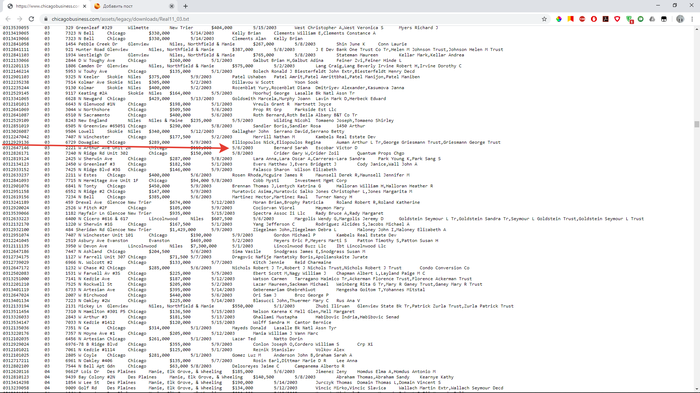Close the Добавить пост tab

(x=171, y=6)
